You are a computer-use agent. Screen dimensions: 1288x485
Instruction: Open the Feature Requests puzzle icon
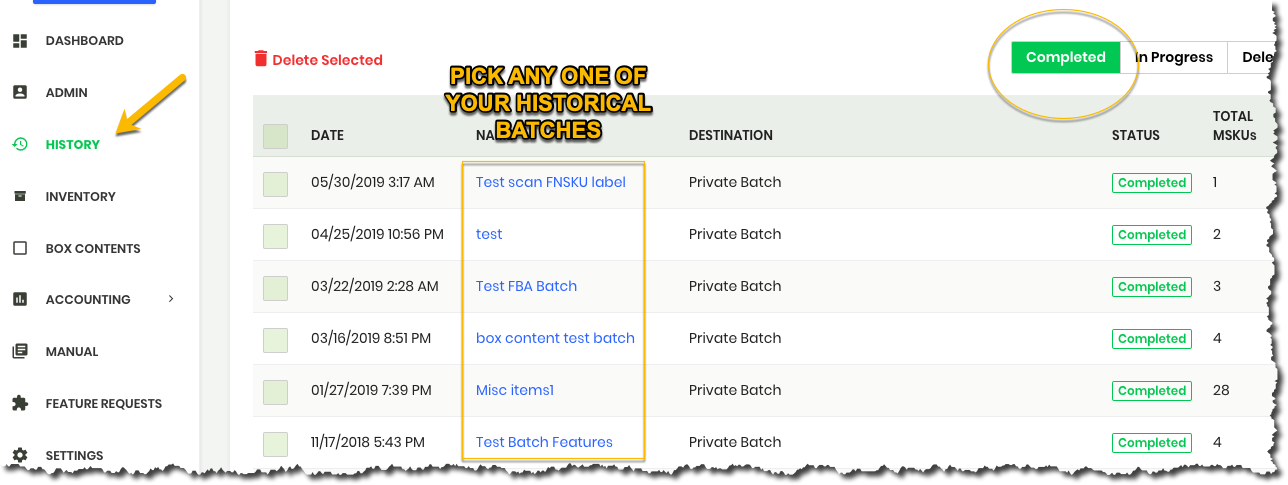coord(19,403)
